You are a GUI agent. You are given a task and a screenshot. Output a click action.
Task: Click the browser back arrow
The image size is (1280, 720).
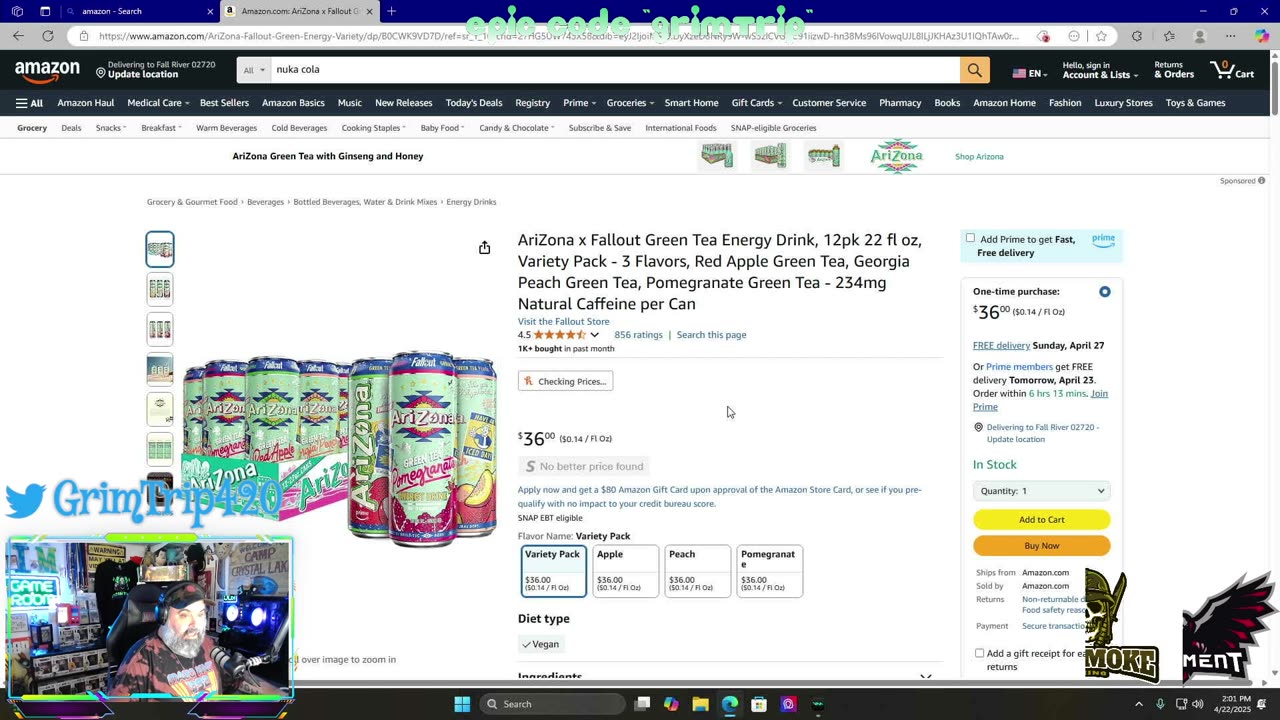click(18, 36)
